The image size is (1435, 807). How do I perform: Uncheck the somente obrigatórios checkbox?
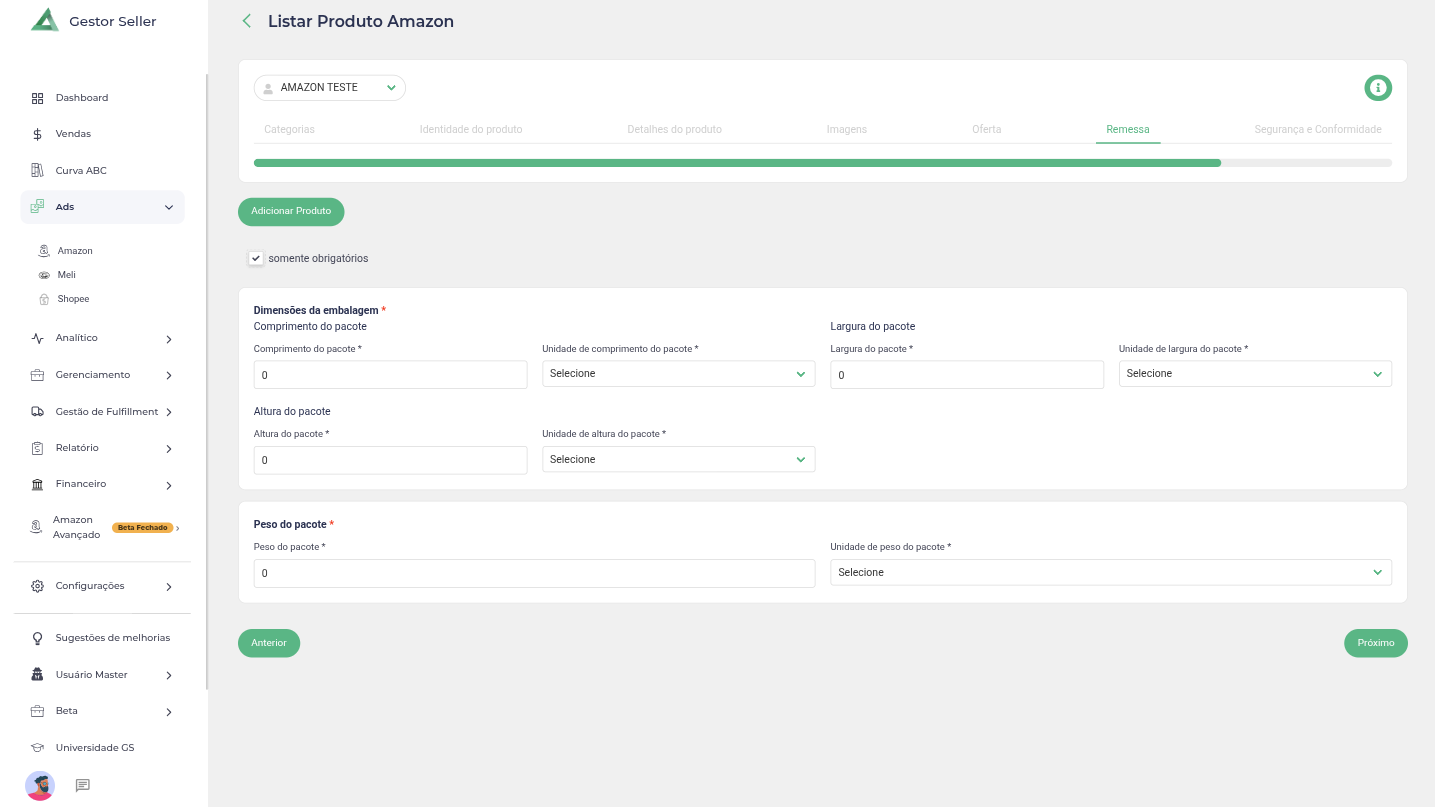tap(256, 258)
